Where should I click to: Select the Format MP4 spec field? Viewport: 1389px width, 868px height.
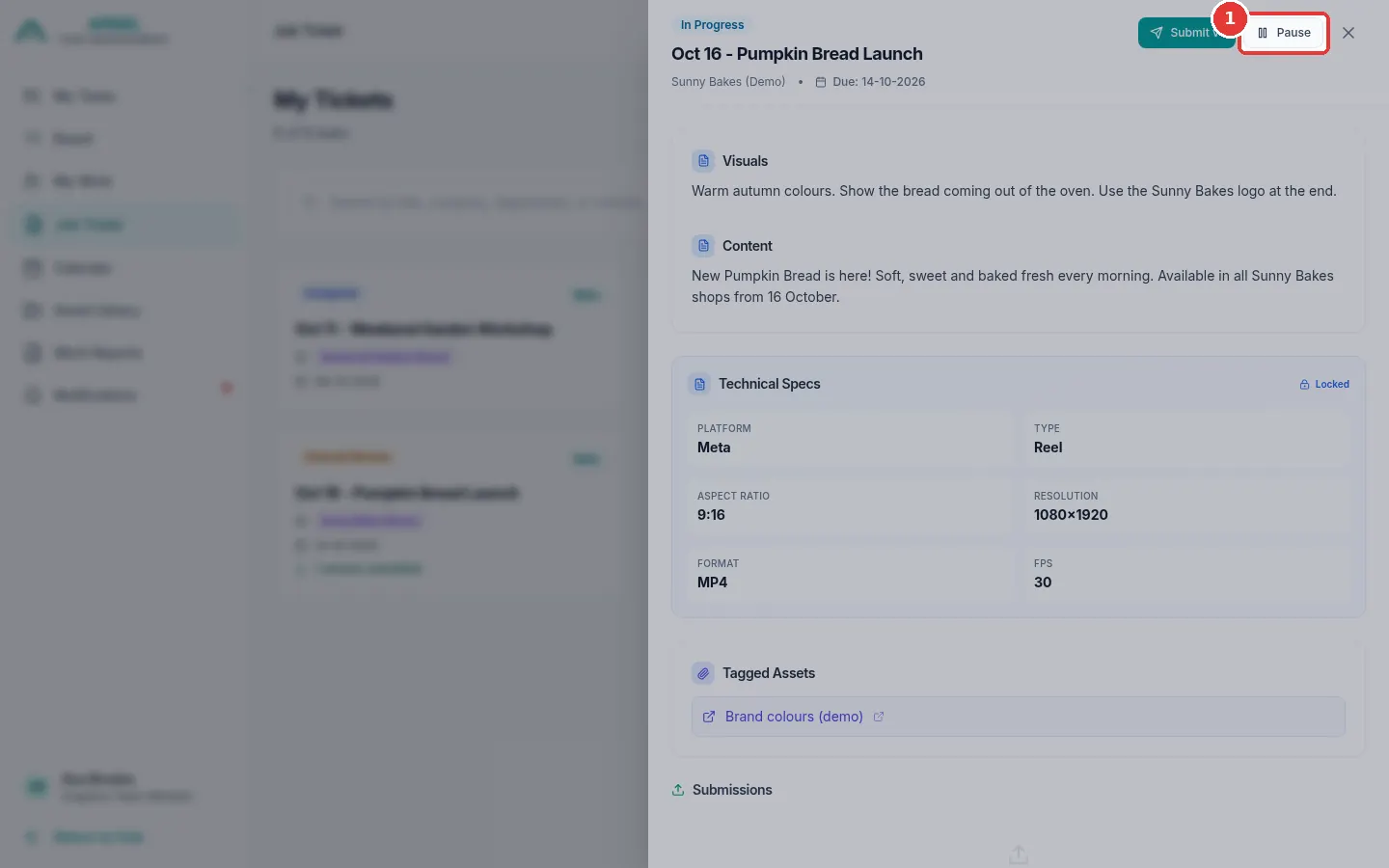850,574
